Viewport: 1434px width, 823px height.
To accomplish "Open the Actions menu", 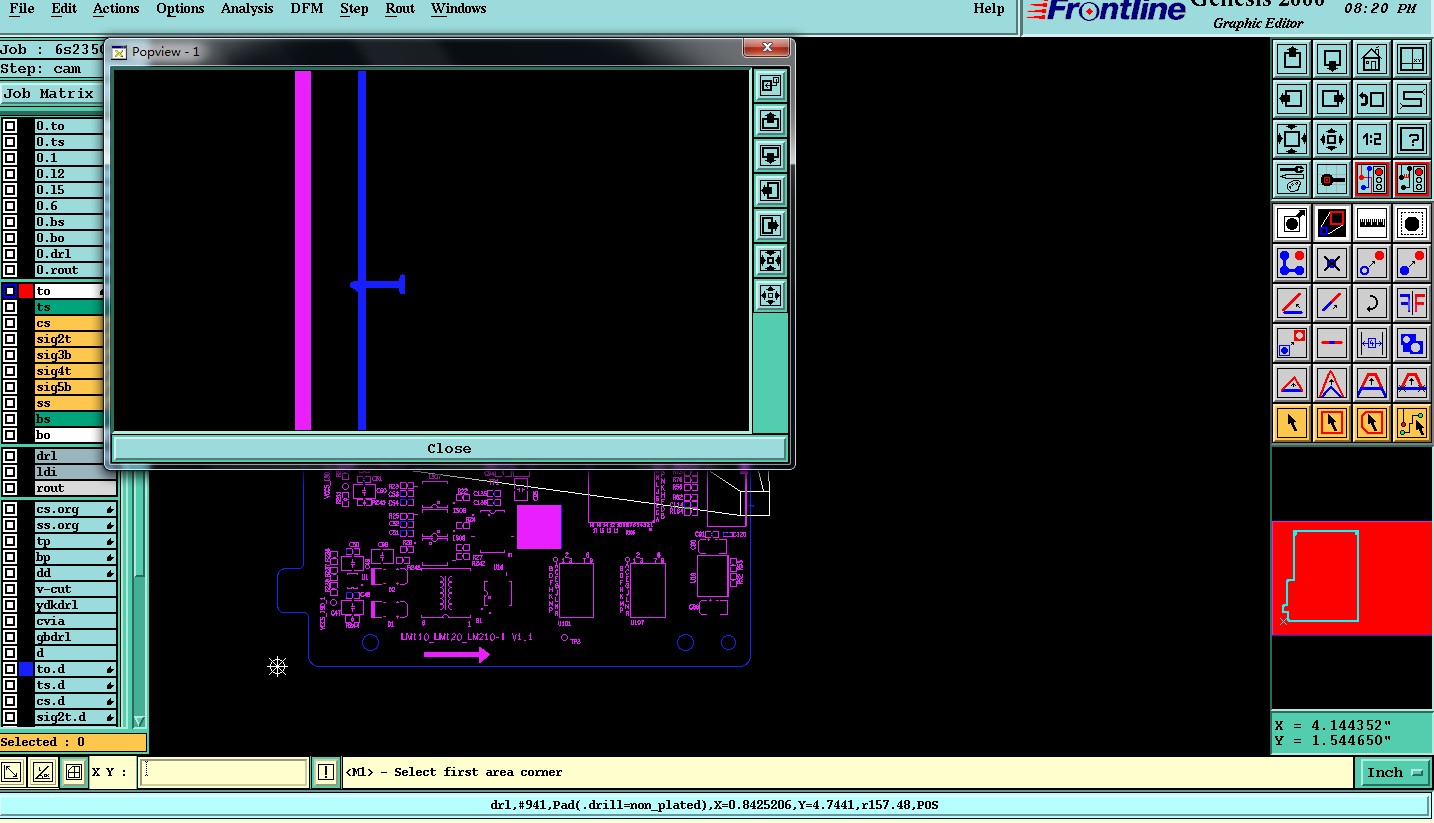I will (116, 9).
